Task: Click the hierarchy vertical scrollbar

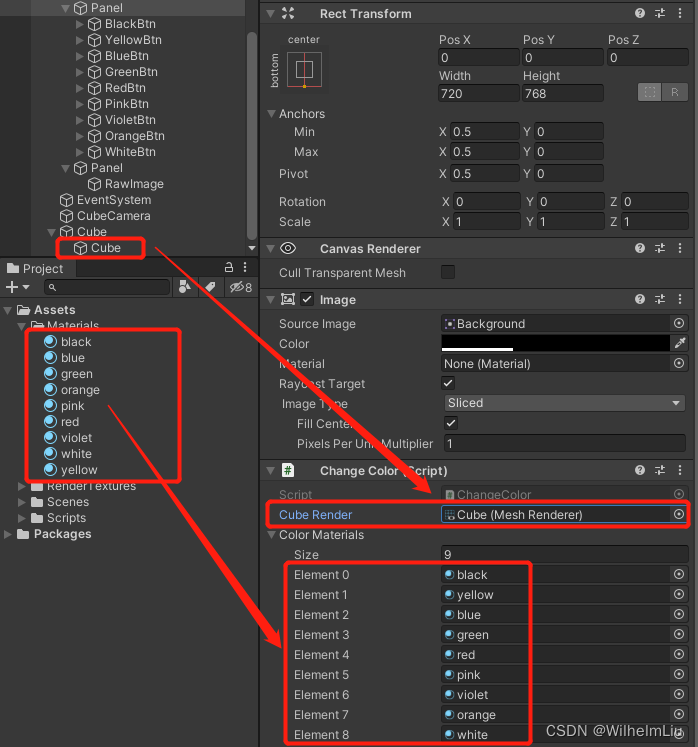Action: click(x=252, y=136)
